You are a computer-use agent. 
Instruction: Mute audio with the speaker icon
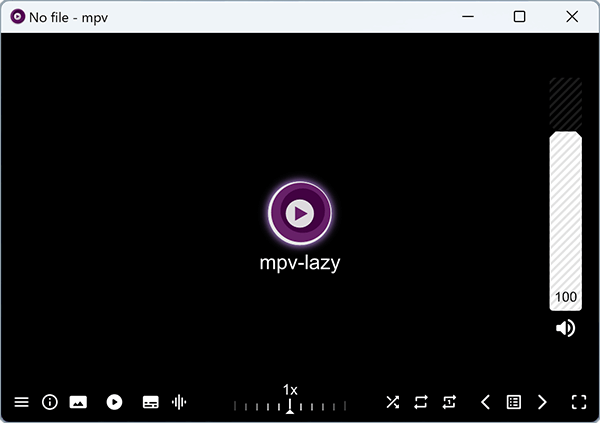(565, 328)
